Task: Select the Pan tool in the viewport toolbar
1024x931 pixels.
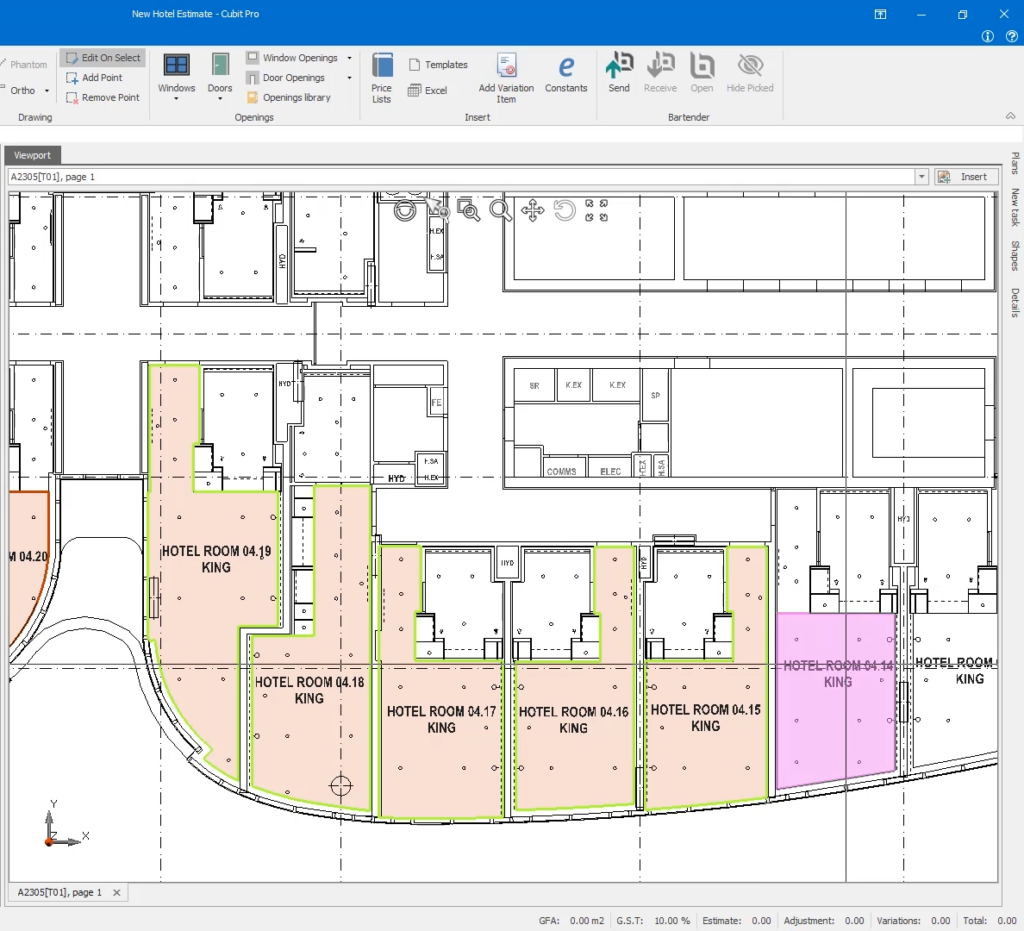Action: 533,210
